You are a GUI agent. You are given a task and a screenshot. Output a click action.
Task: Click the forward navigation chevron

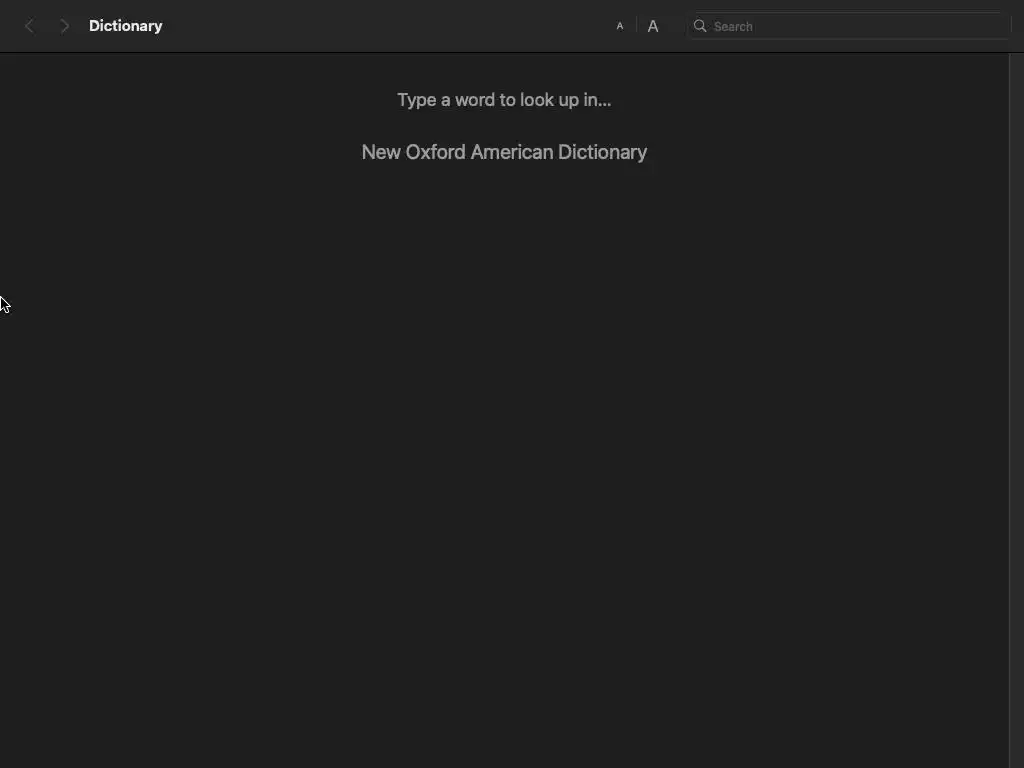(x=64, y=26)
